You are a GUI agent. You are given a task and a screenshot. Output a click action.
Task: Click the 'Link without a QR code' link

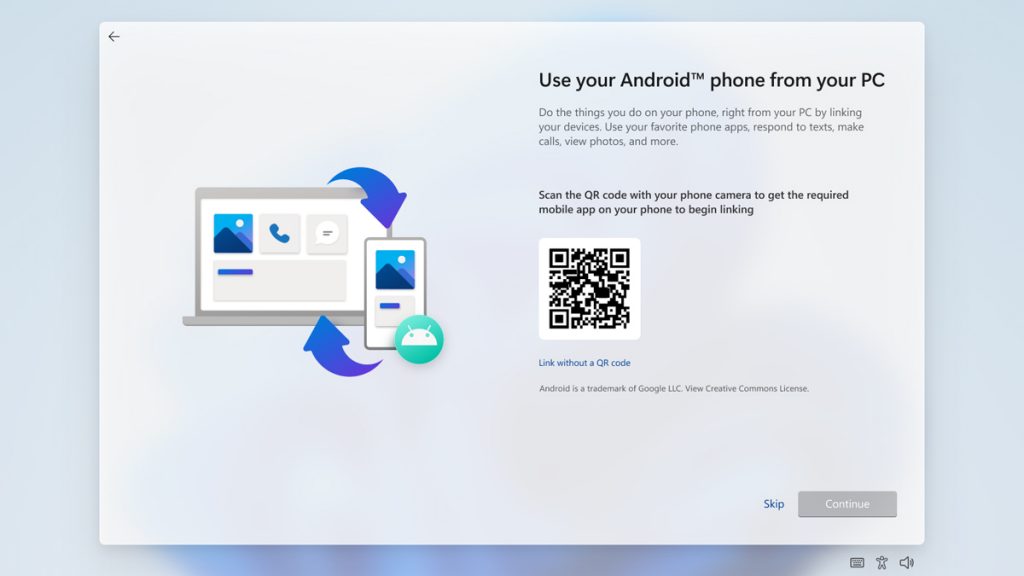[x=584, y=363]
